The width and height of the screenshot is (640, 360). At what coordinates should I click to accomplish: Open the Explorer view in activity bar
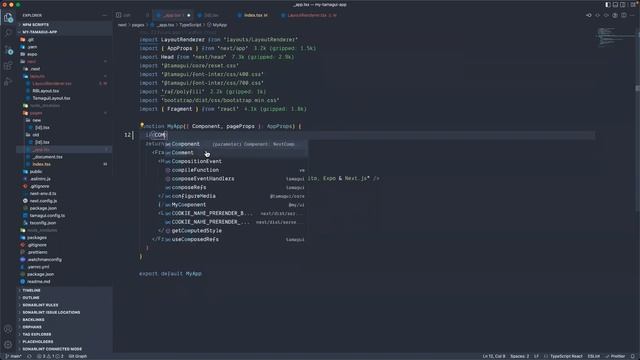8,18
